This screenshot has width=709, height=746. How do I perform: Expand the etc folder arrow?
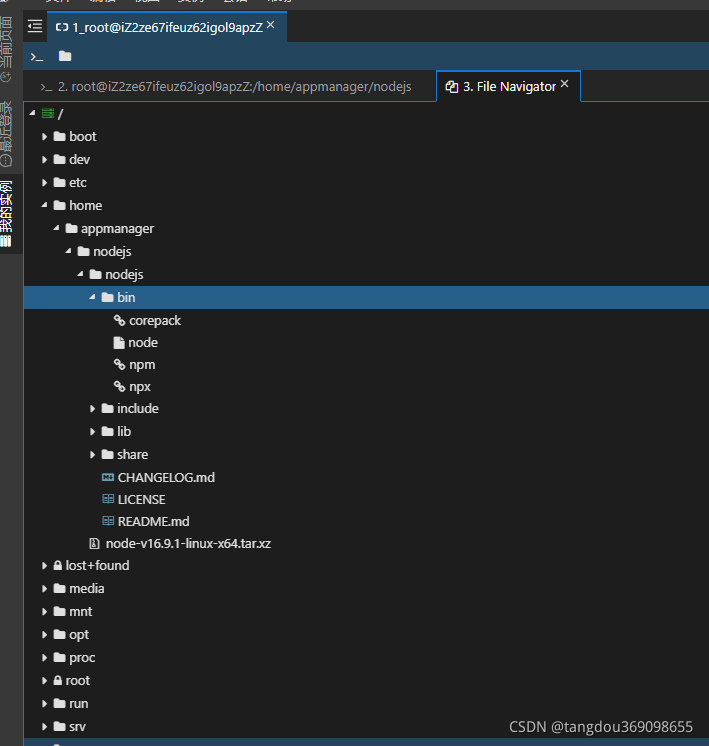44,182
